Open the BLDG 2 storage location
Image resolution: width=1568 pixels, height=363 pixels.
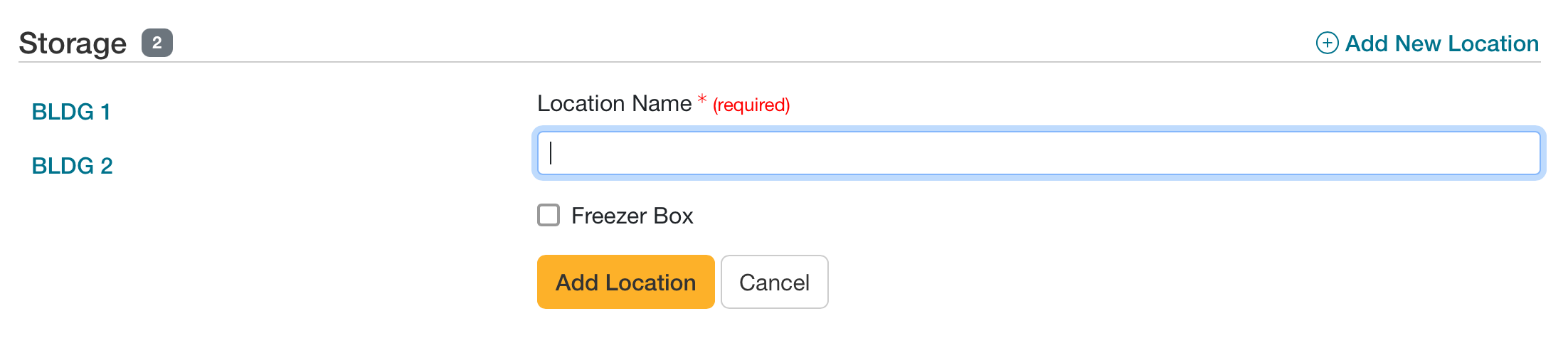(x=73, y=166)
